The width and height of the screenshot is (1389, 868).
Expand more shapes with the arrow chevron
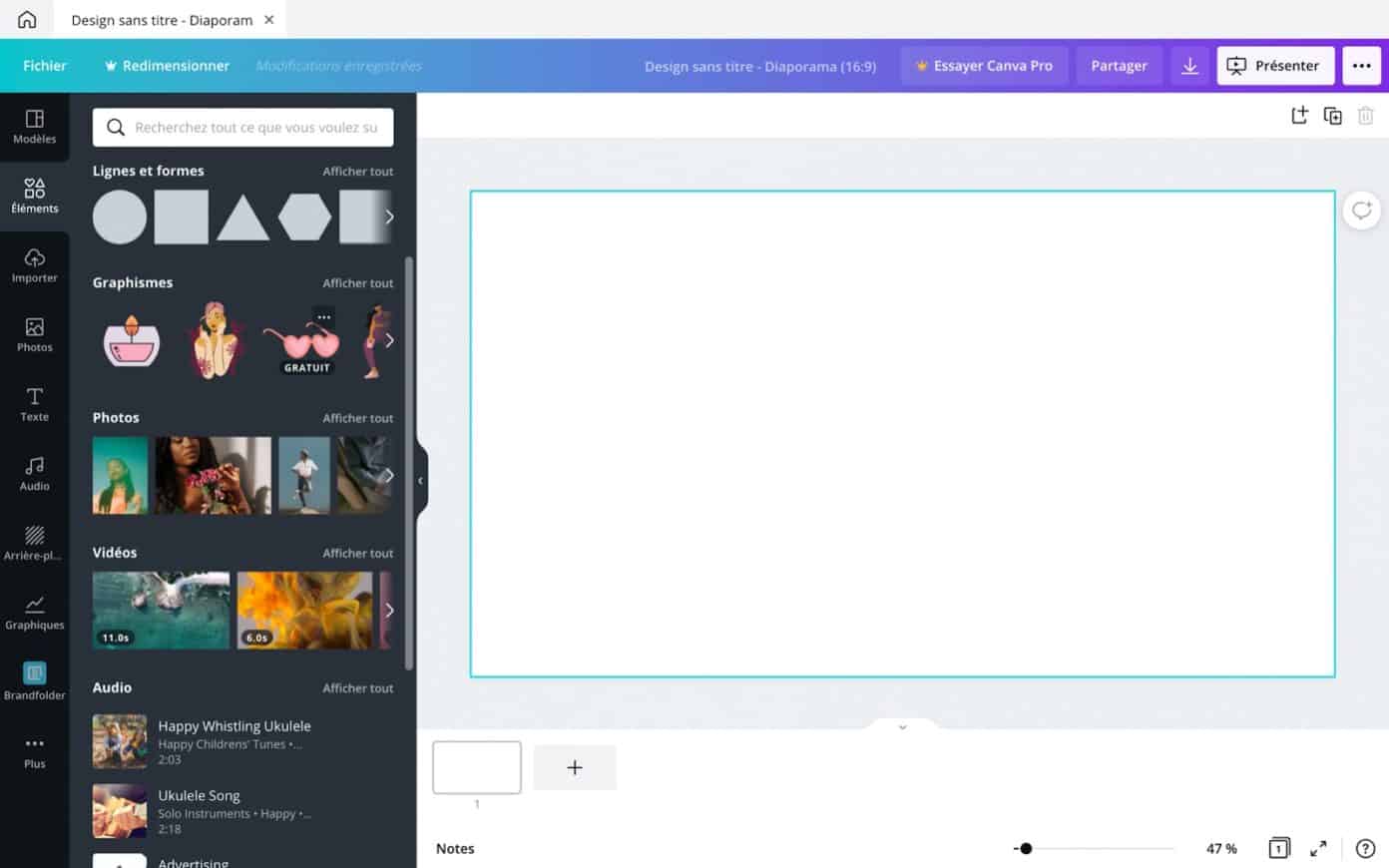390,217
